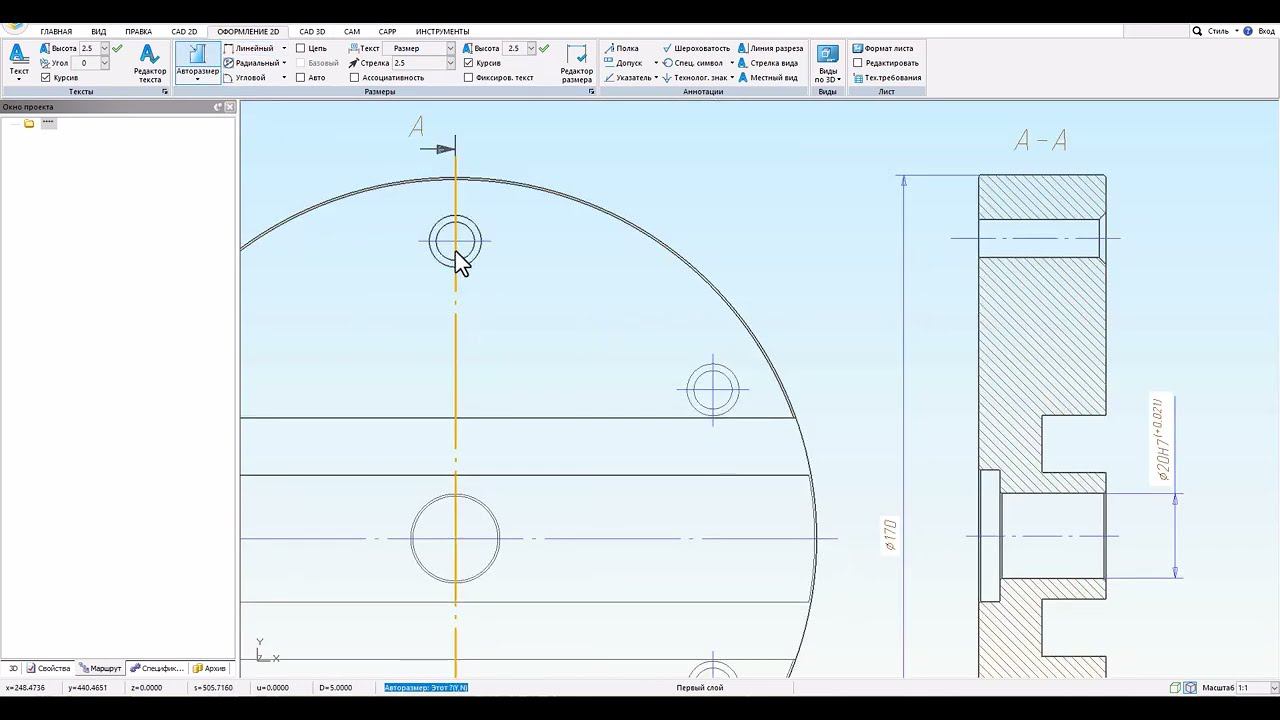Open the Маршрут panel tab
Image resolution: width=1280 pixels, height=720 pixels.
[100, 668]
